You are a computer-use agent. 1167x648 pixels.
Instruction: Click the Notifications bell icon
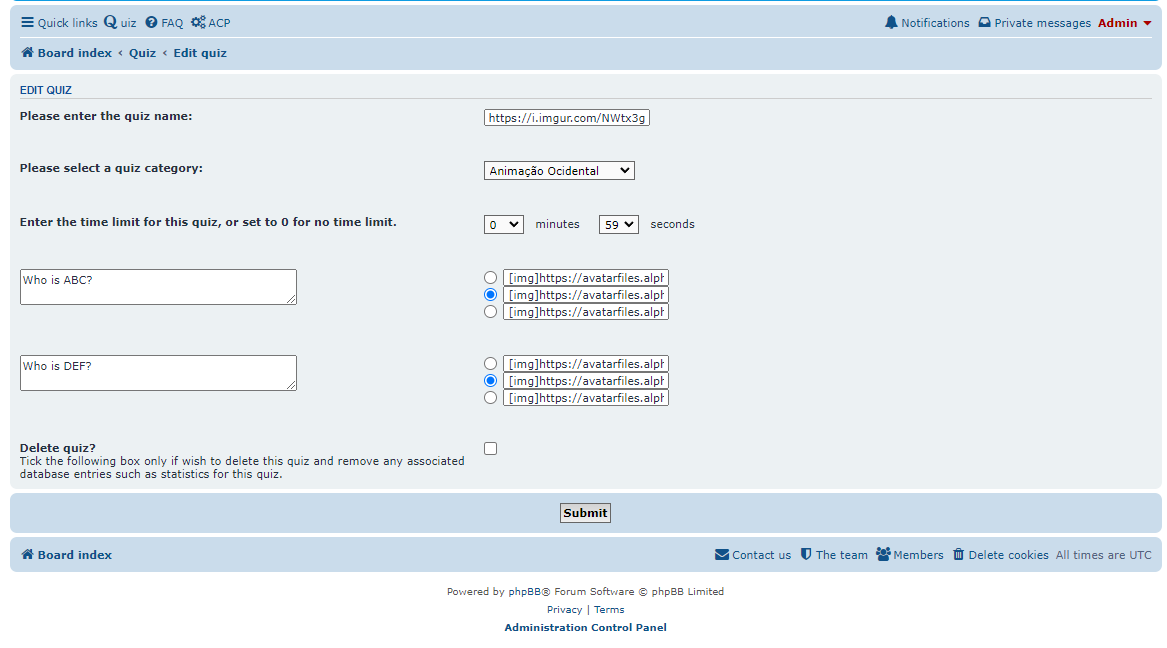click(x=891, y=22)
